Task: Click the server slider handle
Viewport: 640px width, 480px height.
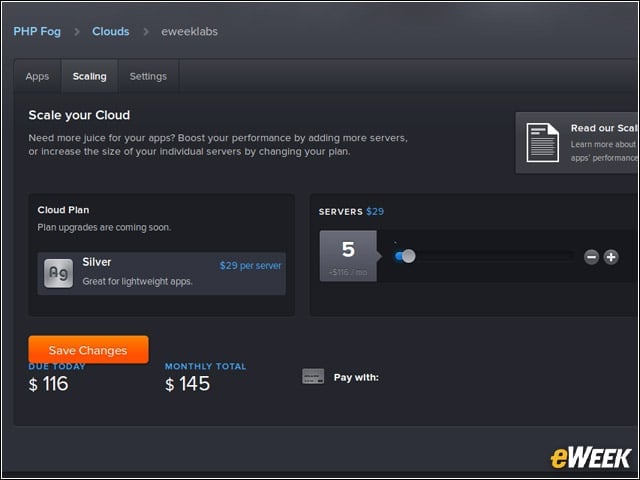Action: pos(408,256)
